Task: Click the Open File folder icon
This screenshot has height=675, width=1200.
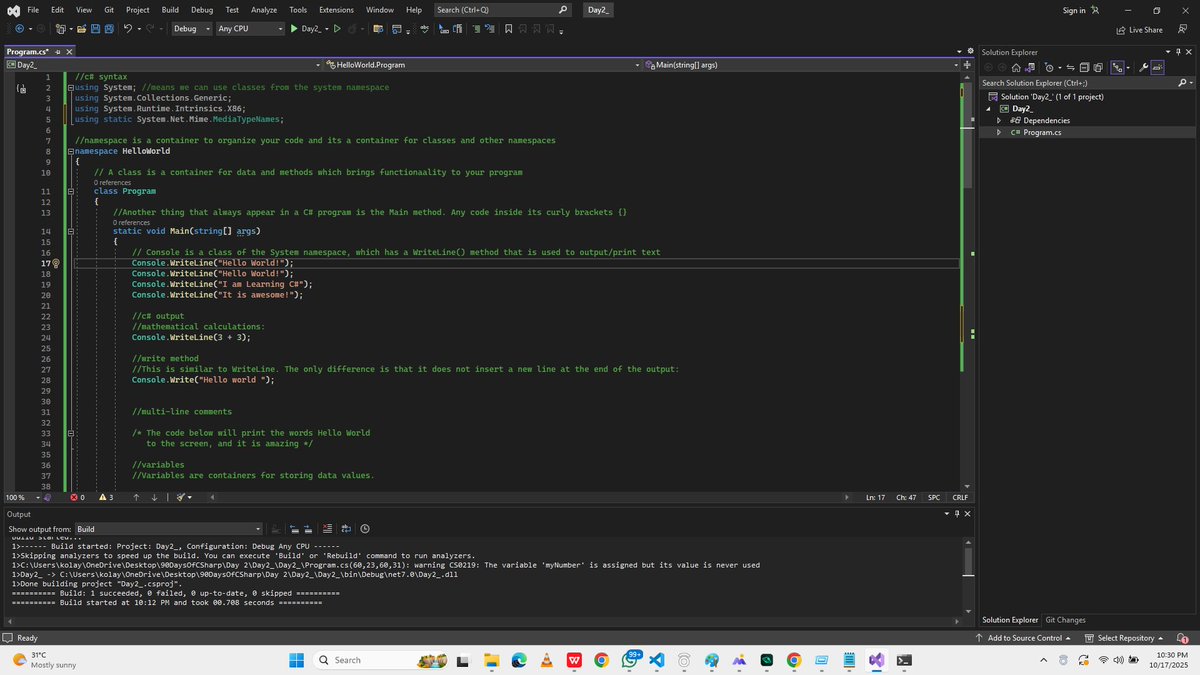Action: pos(81,29)
